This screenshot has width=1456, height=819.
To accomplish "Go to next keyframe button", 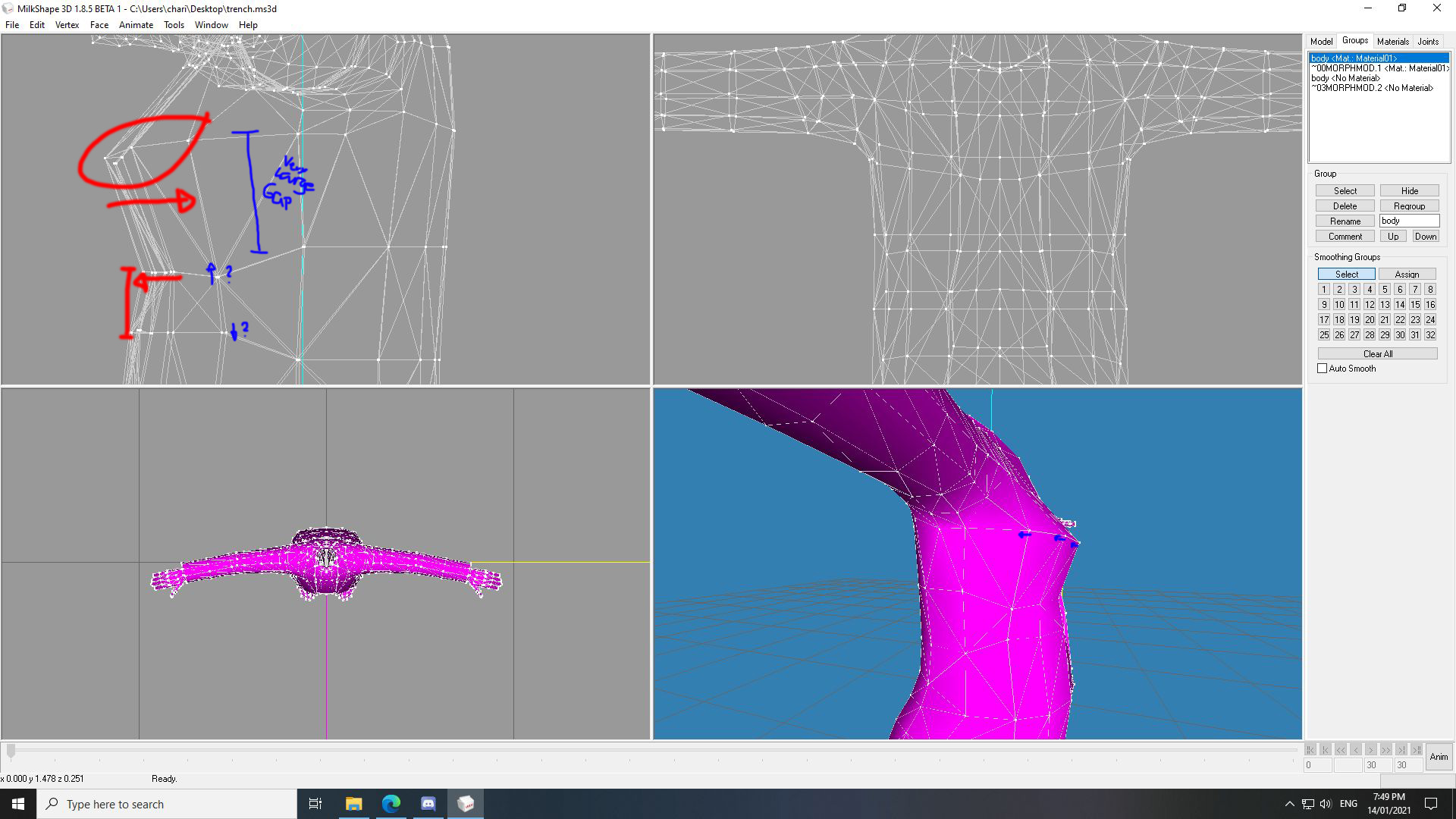I will click(1401, 750).
